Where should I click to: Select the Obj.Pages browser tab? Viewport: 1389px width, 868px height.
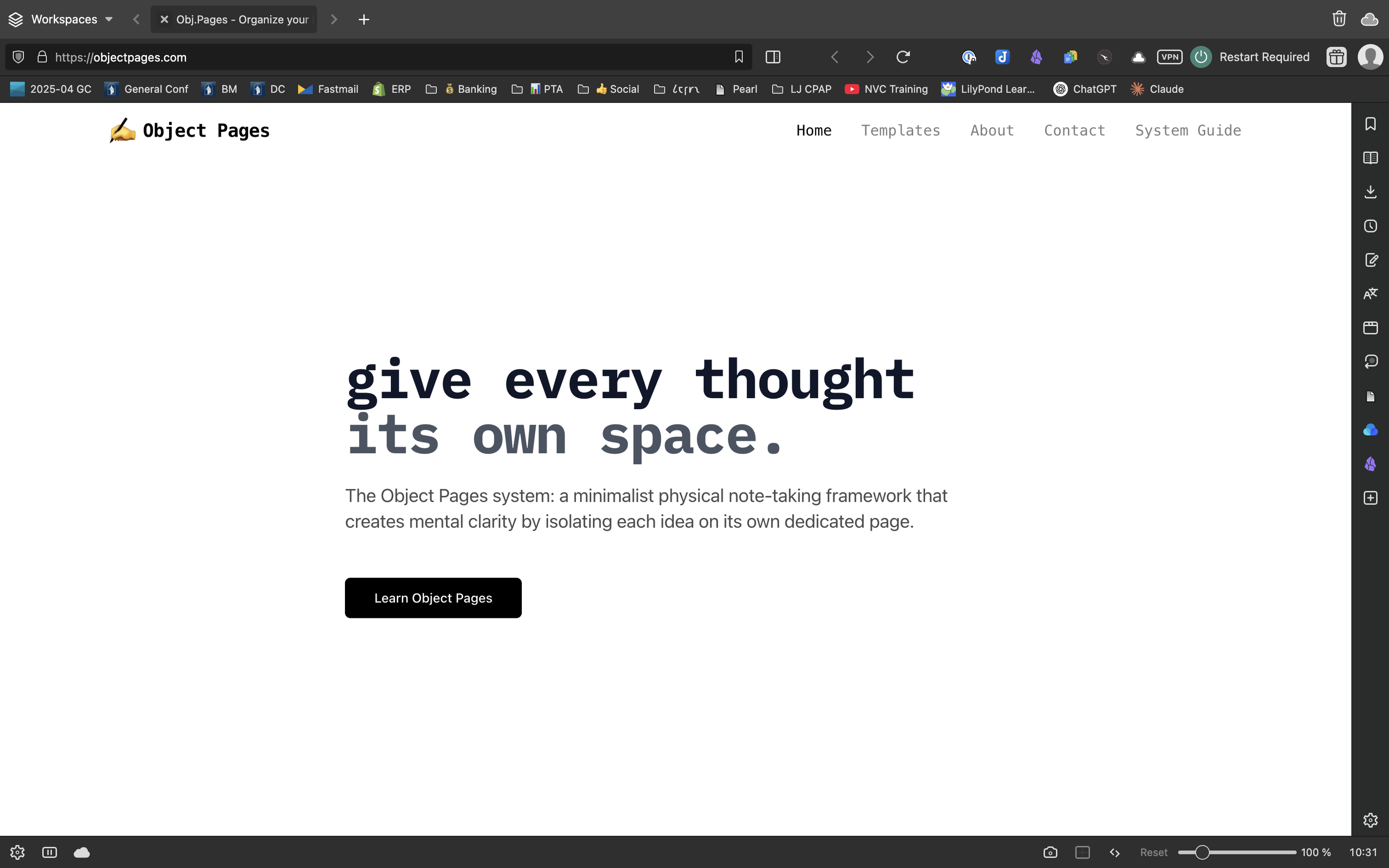coord(234,19)
